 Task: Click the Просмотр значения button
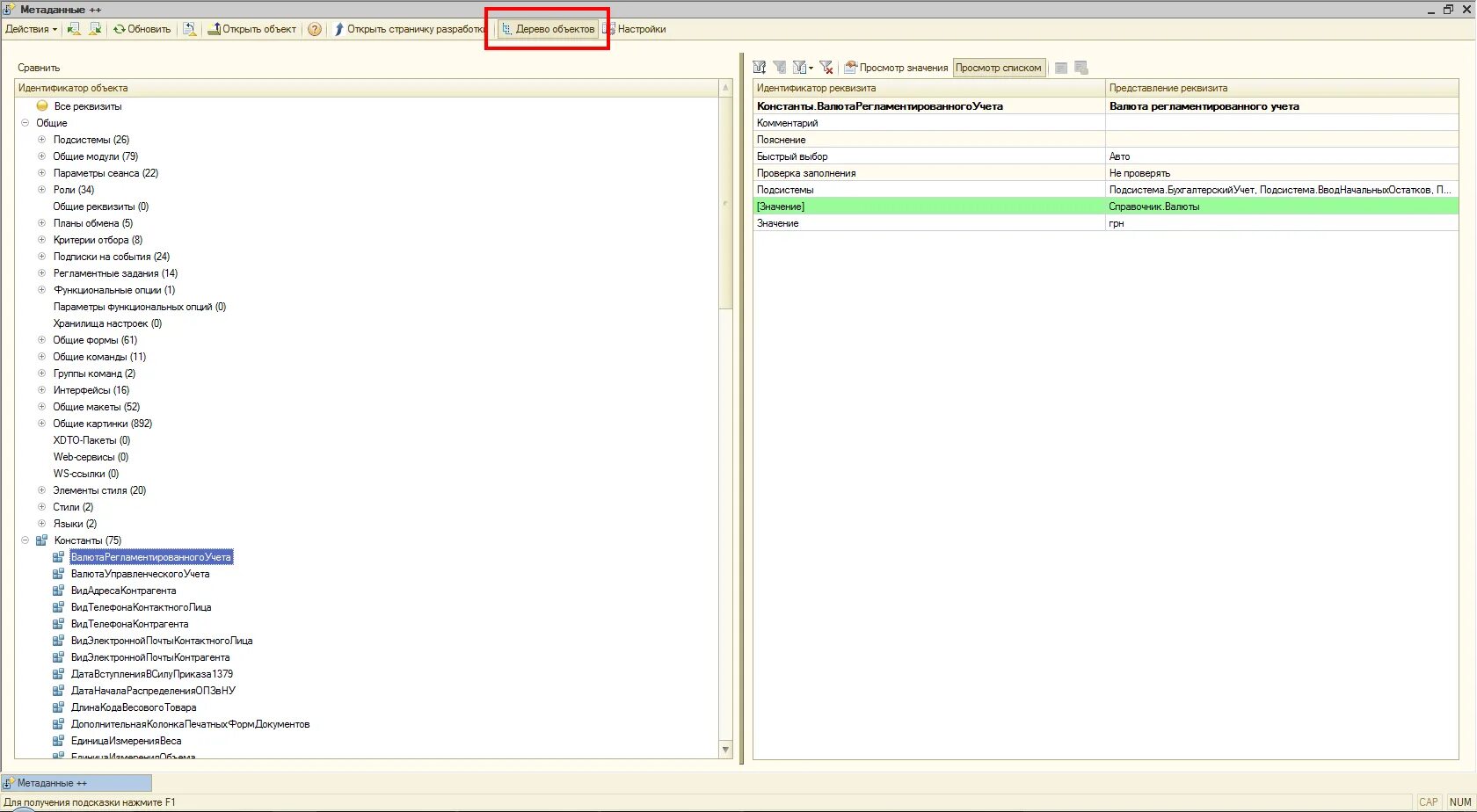click(896, 68)
